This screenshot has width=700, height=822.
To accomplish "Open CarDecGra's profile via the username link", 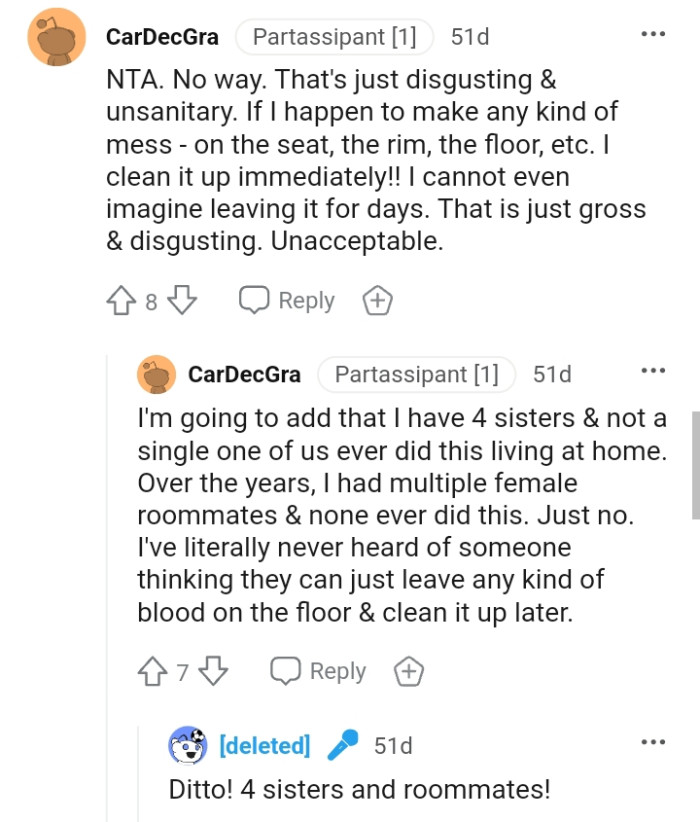I will (x=162, y=36).
